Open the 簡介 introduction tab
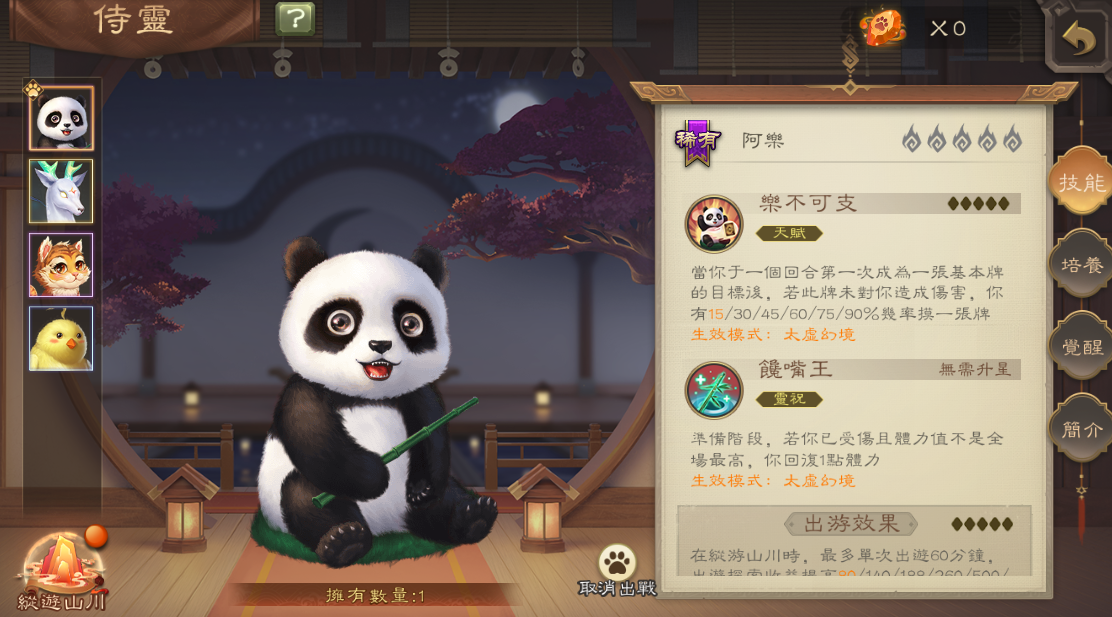The image size is (1112, 617). [1081, 429]
